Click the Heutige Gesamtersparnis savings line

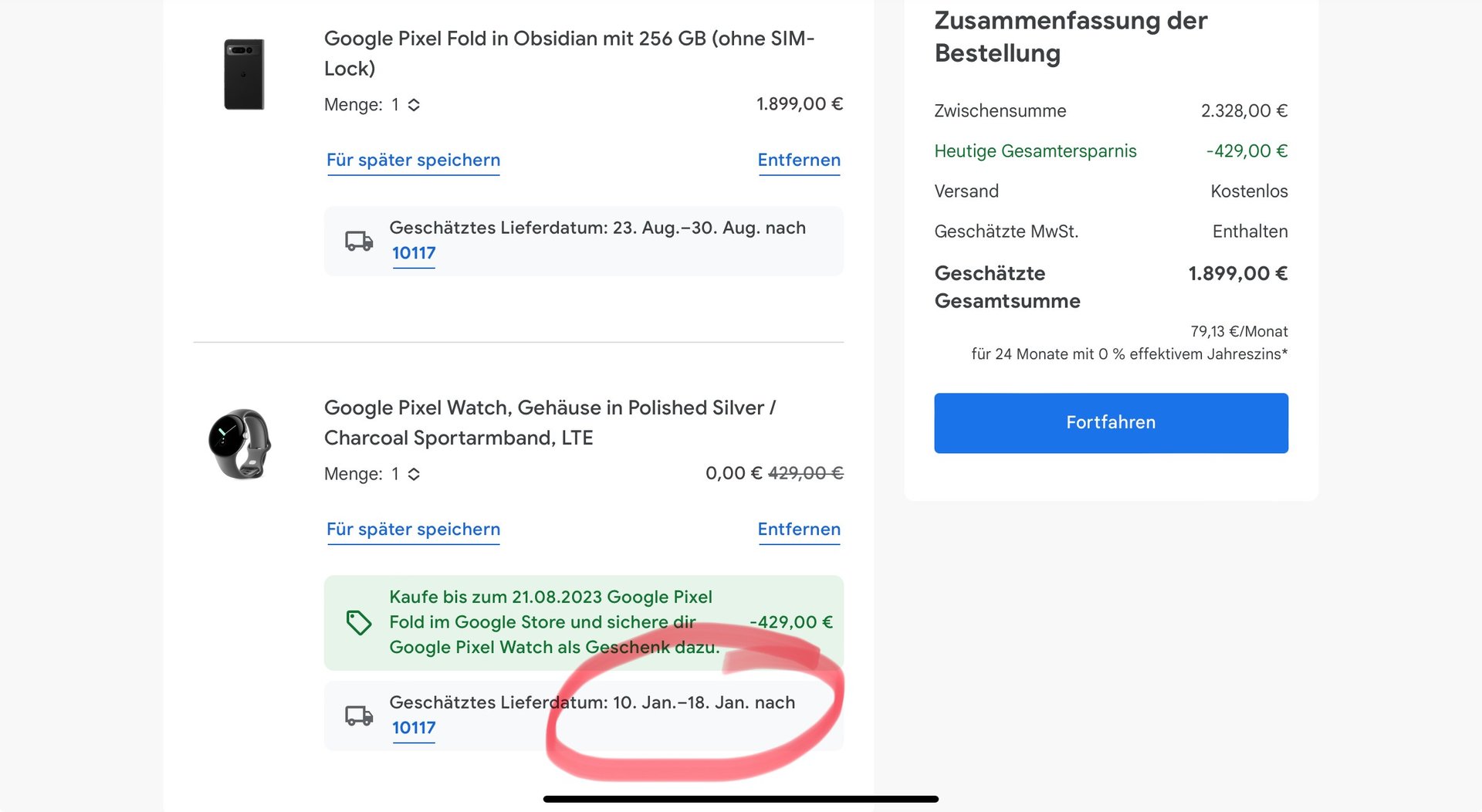tap(1035, 151)
